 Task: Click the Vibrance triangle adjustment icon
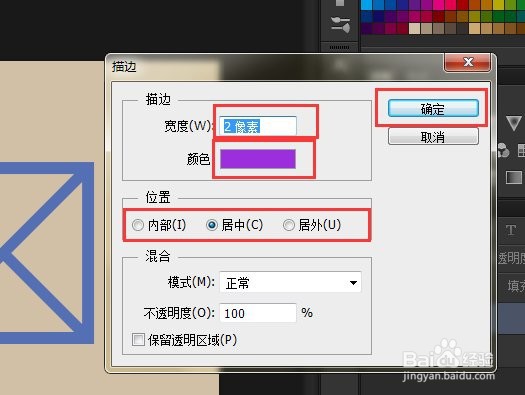(514, 123)
